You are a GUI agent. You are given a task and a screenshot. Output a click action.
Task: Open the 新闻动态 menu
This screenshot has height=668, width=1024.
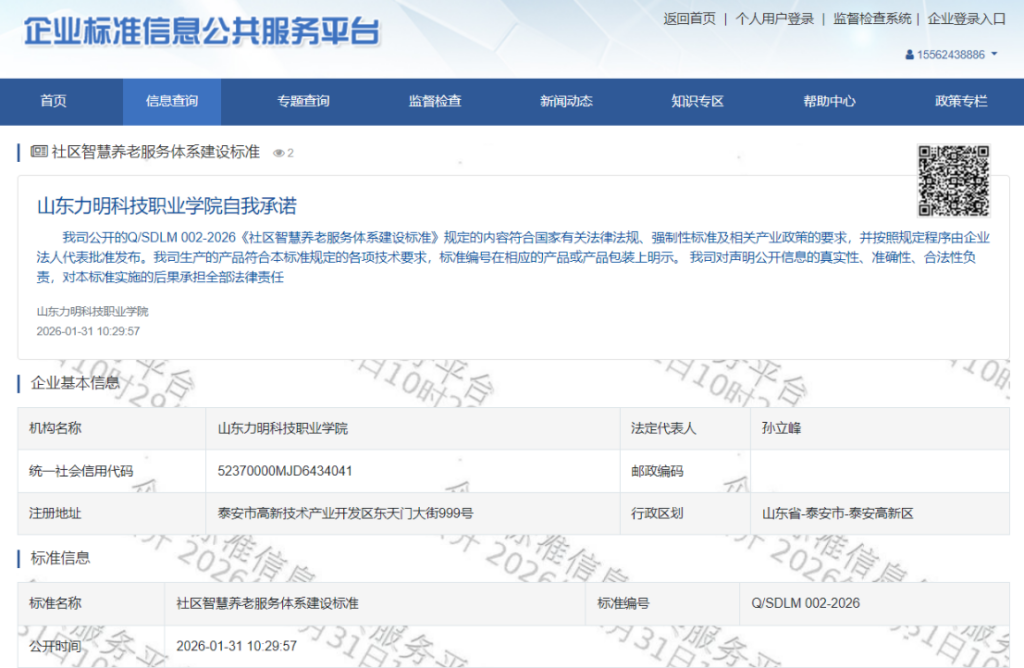click(x=566, y=101)
